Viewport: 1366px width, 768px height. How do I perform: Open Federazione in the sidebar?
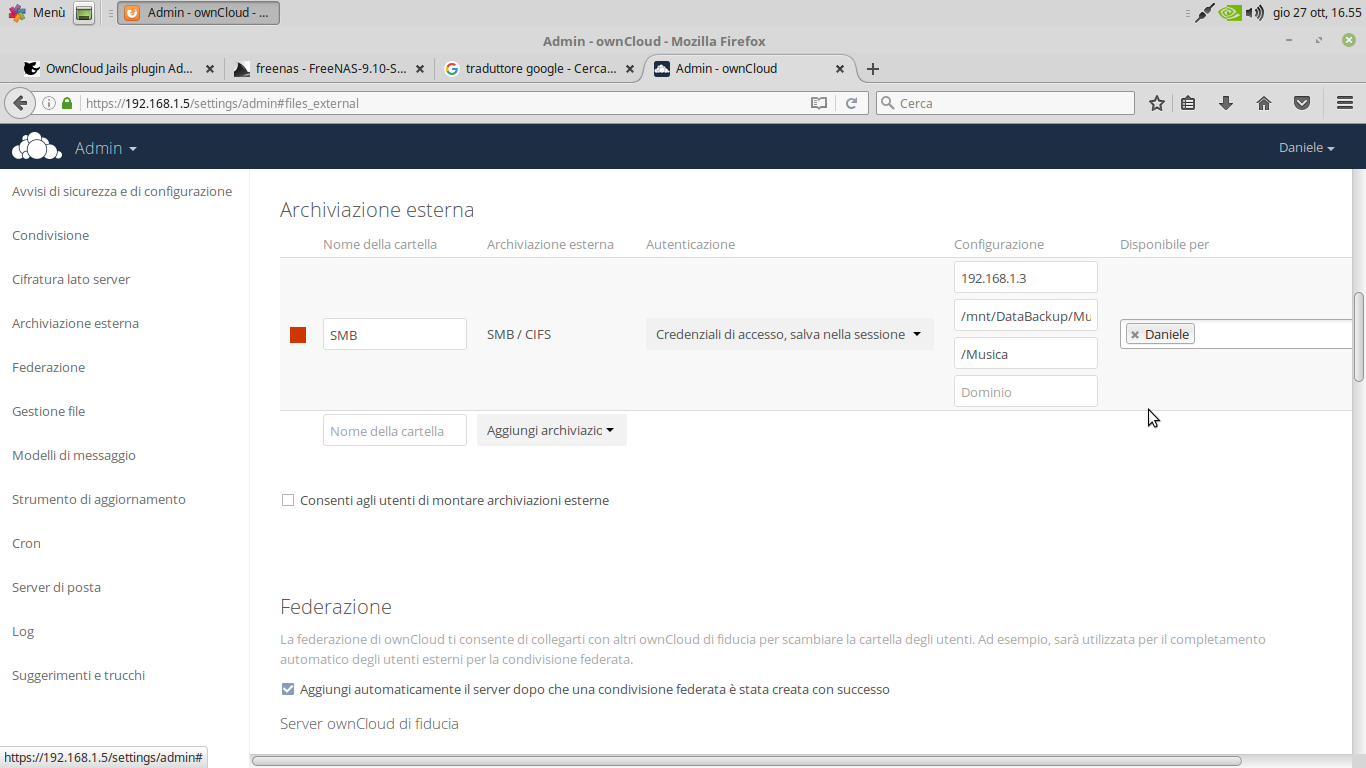point(48,367)
